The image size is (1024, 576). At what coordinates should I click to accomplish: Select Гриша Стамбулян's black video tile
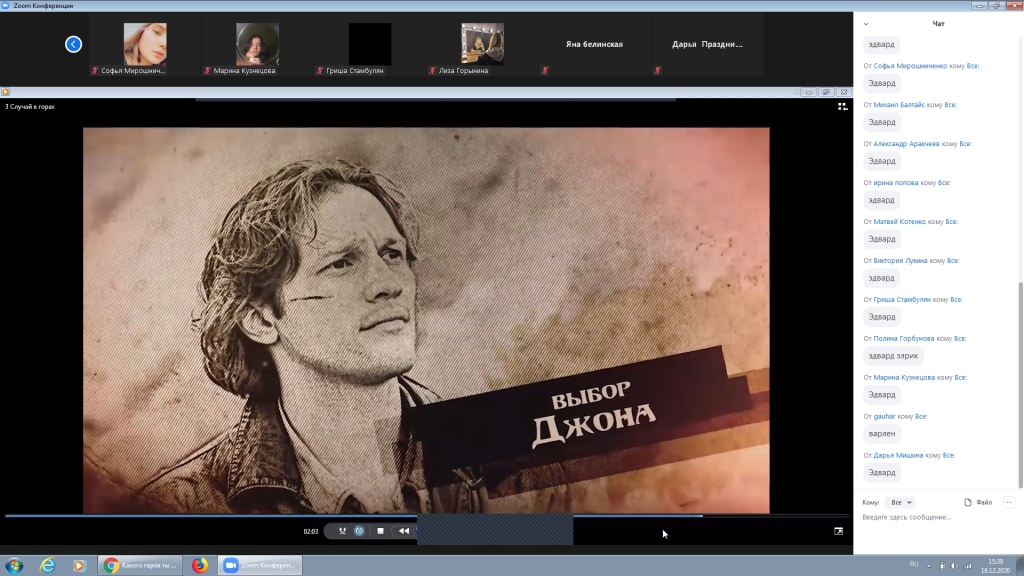pyautogui.click(x=370, y=44)
